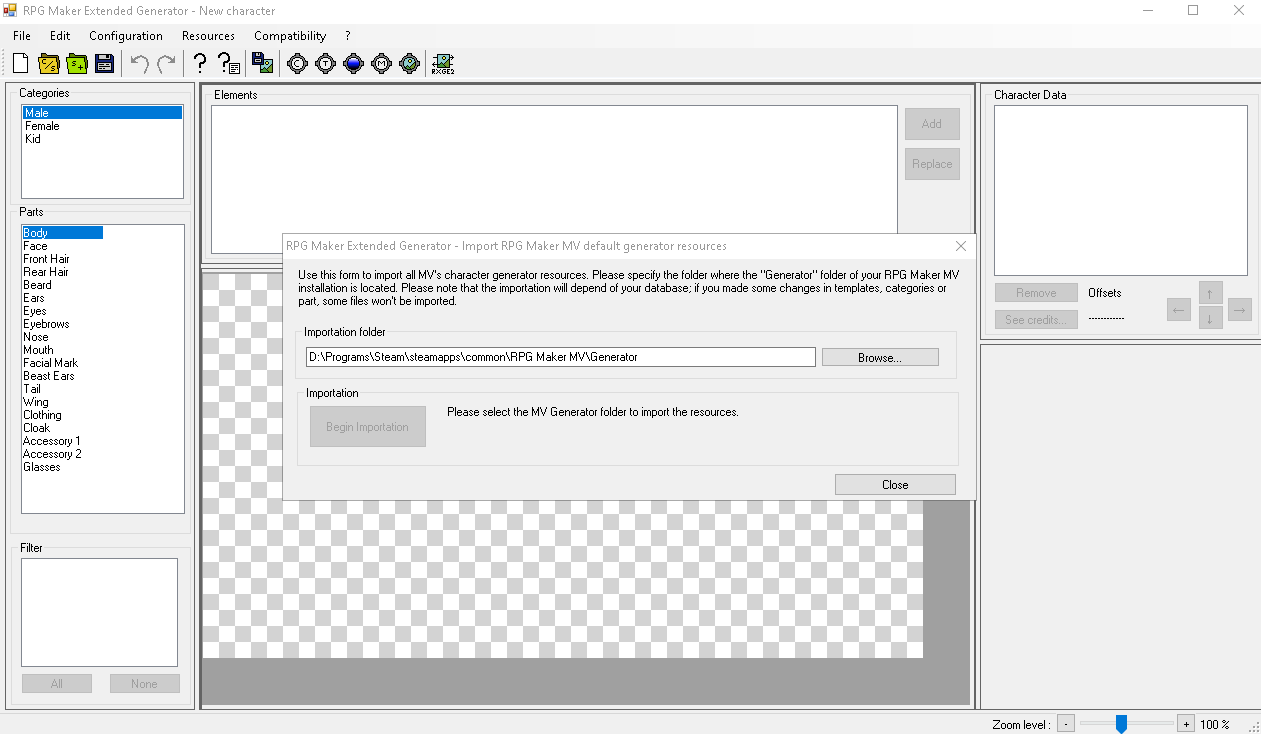1261x734 pixels.
Task: Click the down offset arrow button
Action: (1210, 319)
